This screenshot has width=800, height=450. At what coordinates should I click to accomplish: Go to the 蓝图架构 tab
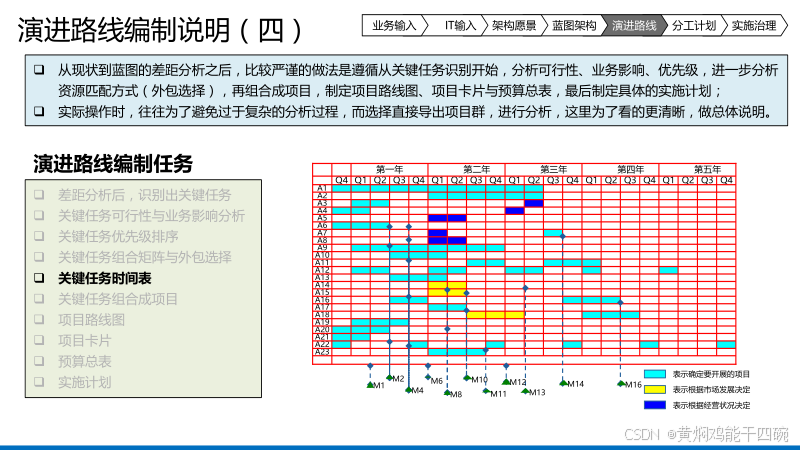[x=574, y=26]
